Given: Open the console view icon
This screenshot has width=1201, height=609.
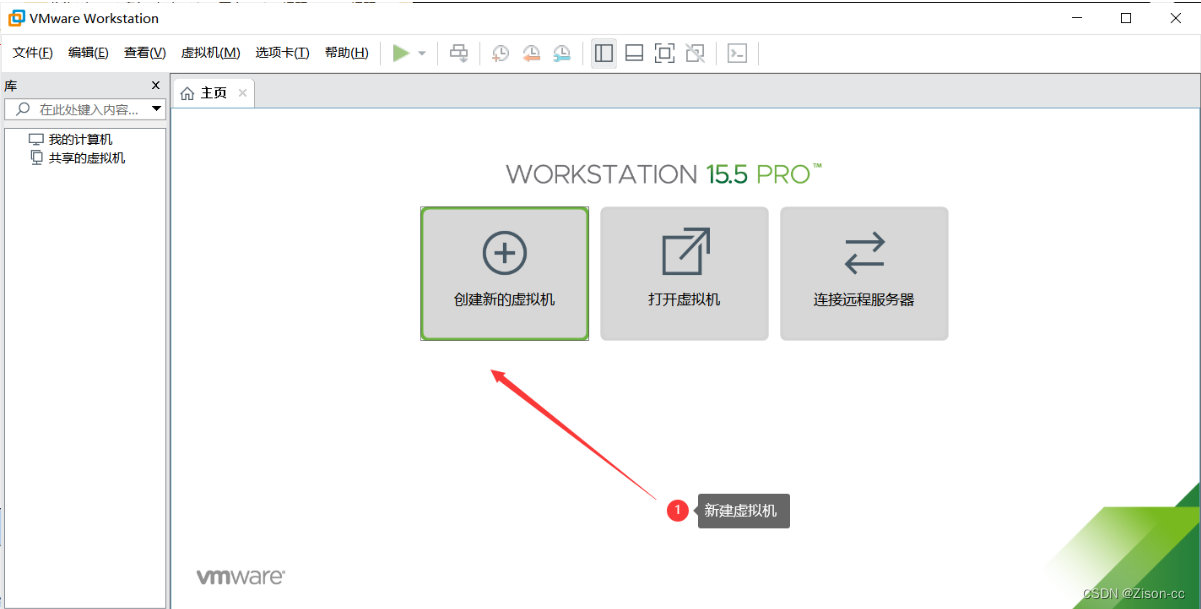Looking at the screenshot, I should (x=737, y=53).
